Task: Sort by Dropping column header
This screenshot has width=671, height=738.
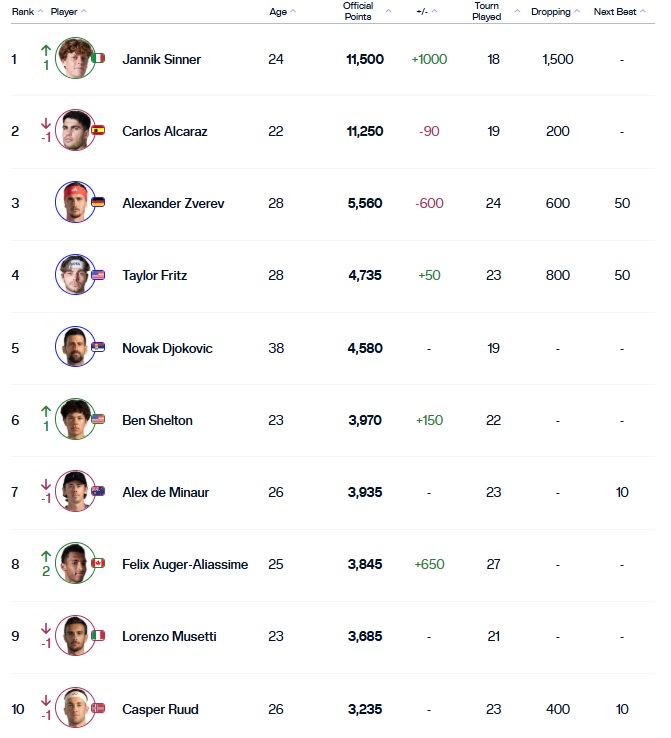Action: (552, 12)
